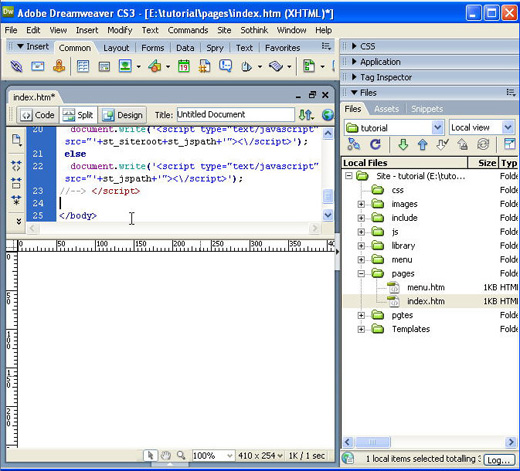Insert a Server-Side Include icon
The width and height of the screenshot is (520, 471).
point(205,66)
